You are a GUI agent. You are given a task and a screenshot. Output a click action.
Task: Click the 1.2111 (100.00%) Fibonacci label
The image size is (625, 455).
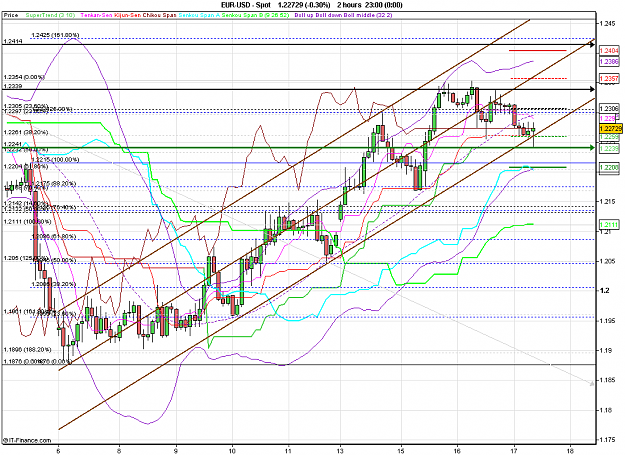[28, 222]
